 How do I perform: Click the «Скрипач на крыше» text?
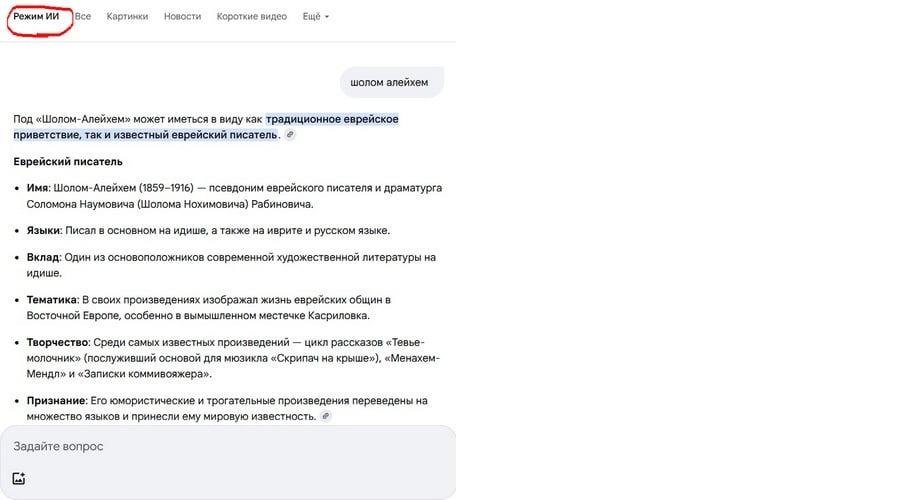[323, 358]
